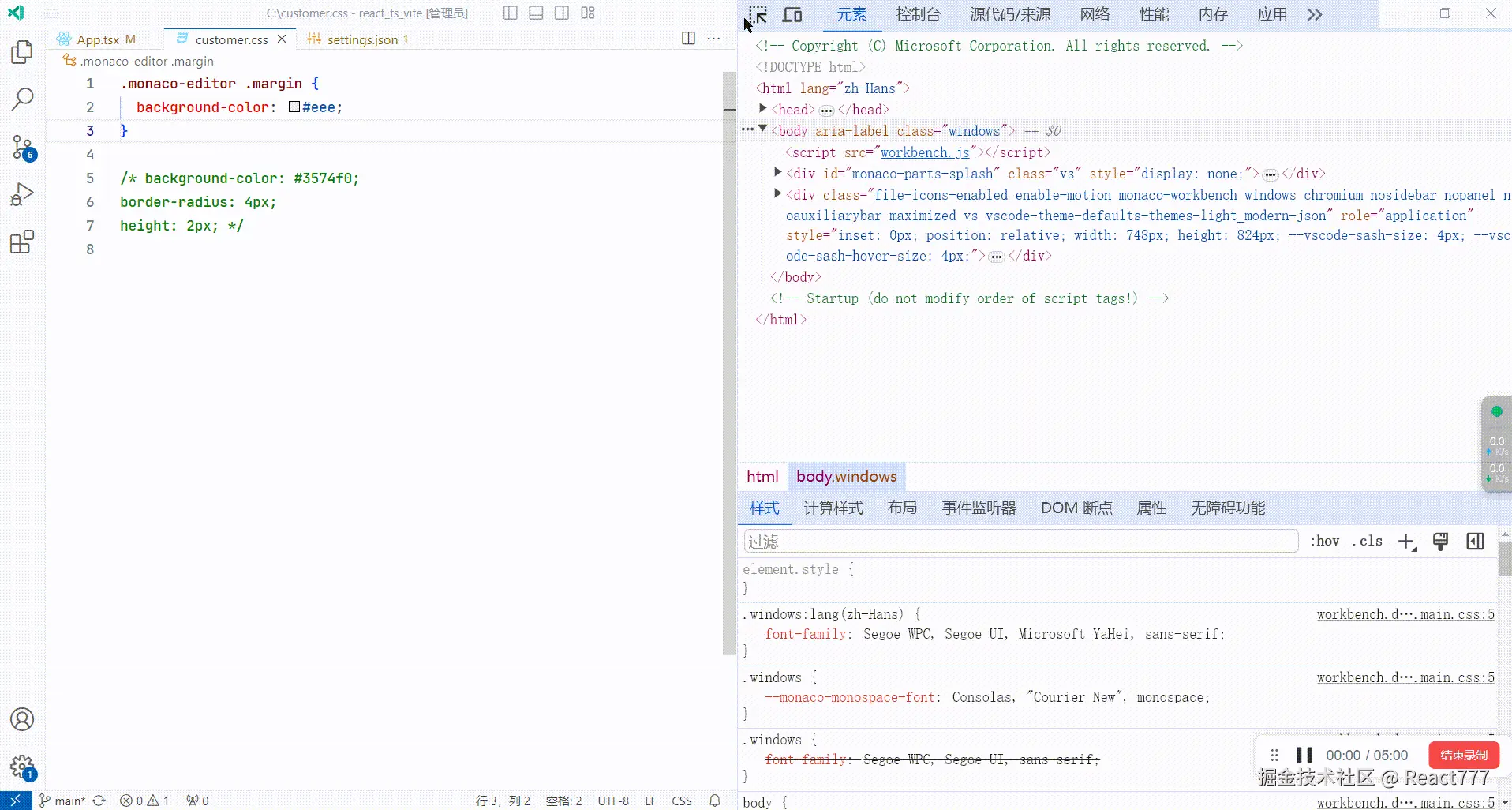The height and width of the screenshot is (810, 1512).
Task: Open the Extensions view
Action: [22, 242]
